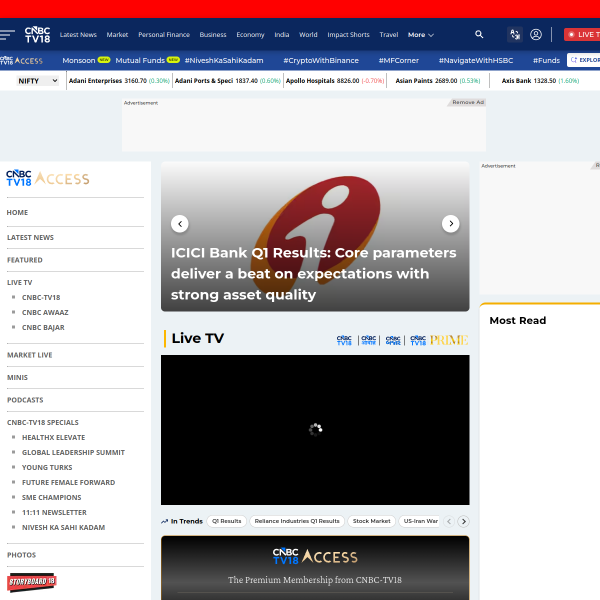Open the Business nav item
600x600 pixels.
(x=213, y=35)
